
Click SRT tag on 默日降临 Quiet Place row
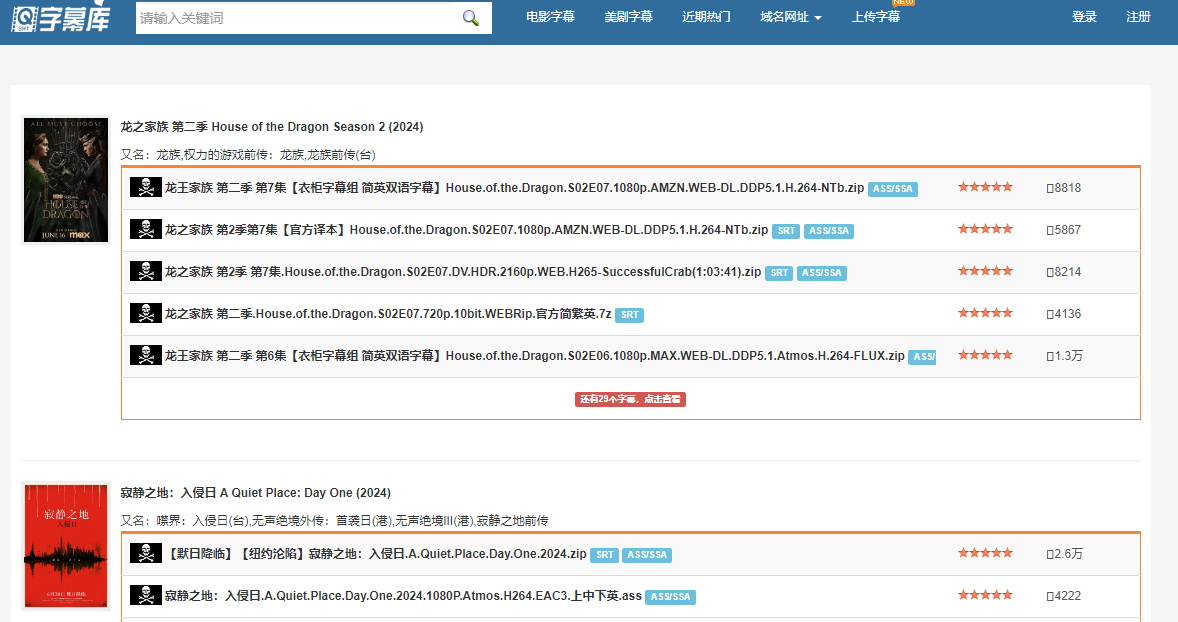tap(605, 555)
